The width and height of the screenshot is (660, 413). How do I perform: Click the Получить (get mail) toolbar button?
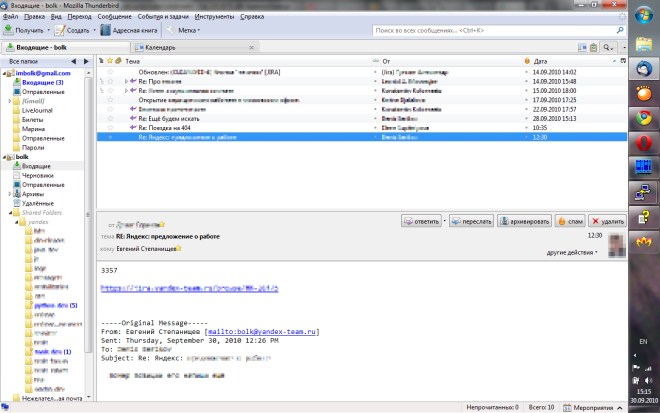click(23, 30)
